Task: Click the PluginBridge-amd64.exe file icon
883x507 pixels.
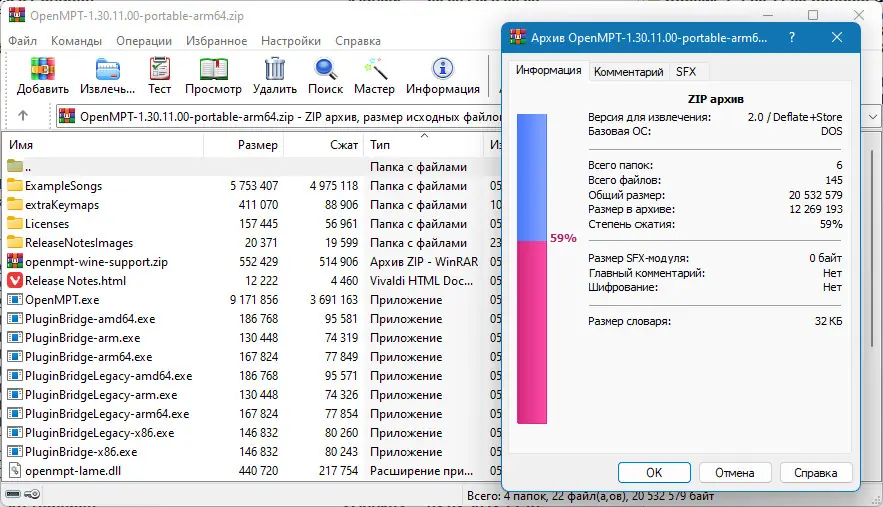Action: click(x=15, y=318)
